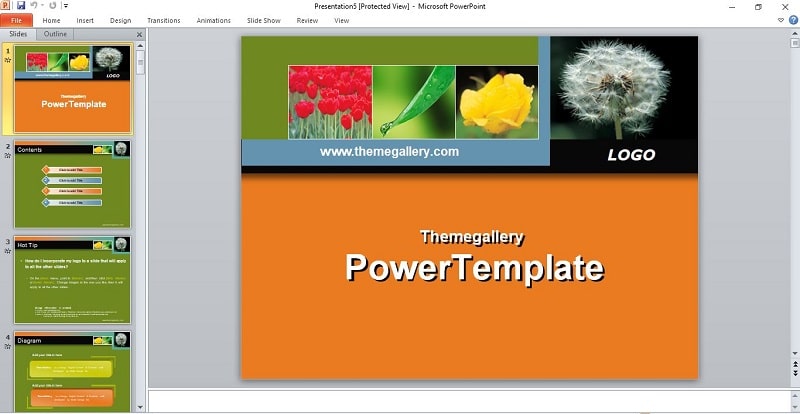Select the PowerTemplate title text
This screenshot has height=414, width=800.
(x=475, y=268)
